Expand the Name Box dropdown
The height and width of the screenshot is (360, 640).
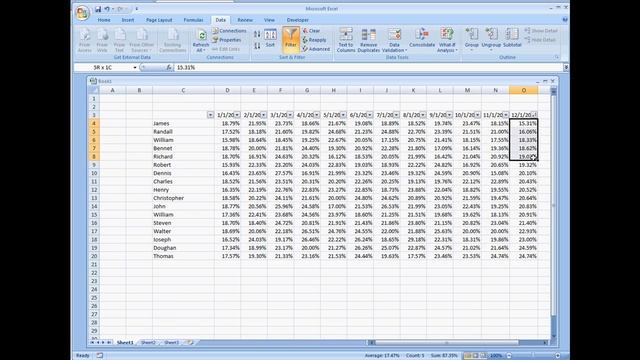click(x=135, y=68)
